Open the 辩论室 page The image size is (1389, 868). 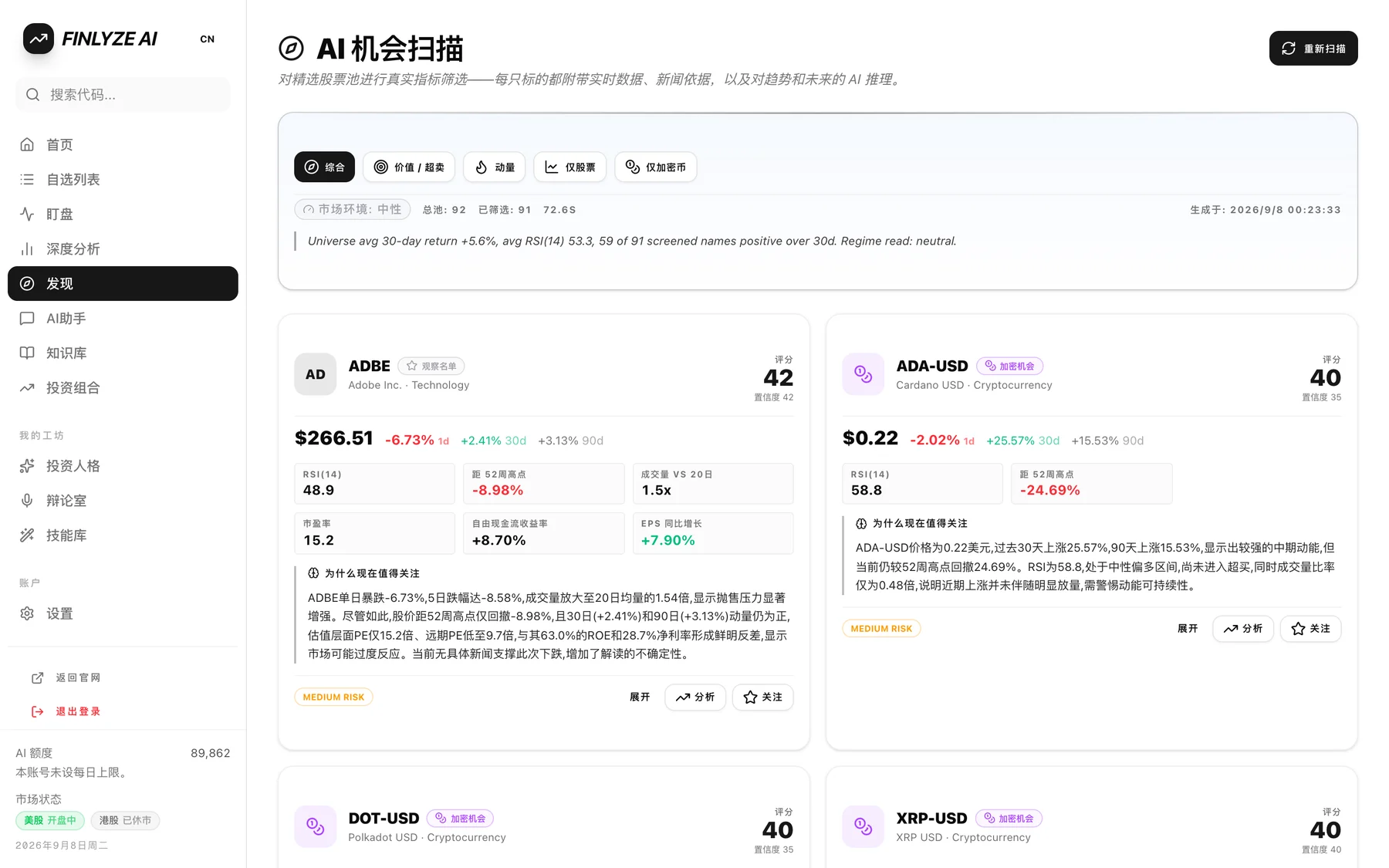click(x=123, y=500)
